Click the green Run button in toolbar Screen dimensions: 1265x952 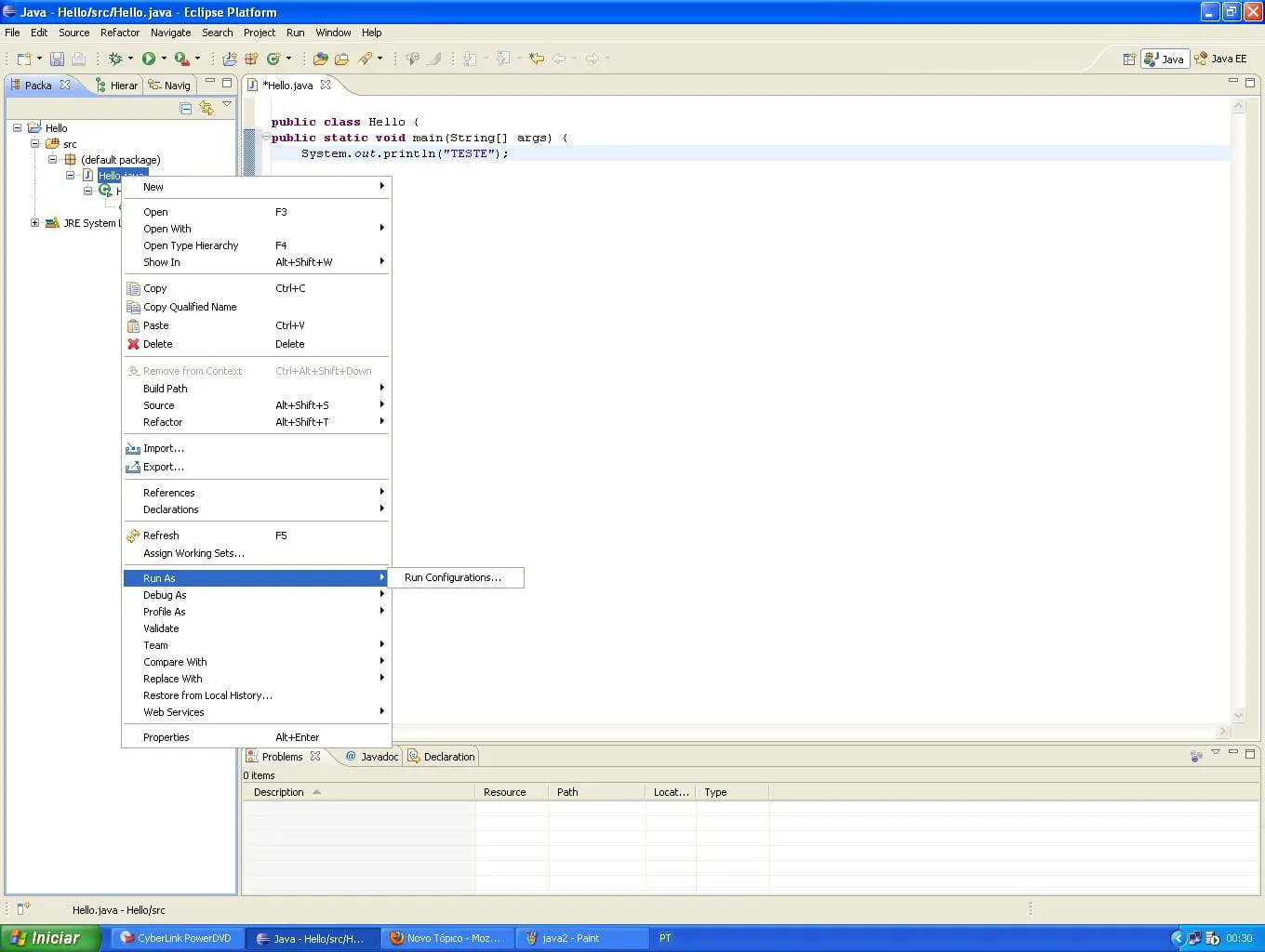[x=149, y=59]
